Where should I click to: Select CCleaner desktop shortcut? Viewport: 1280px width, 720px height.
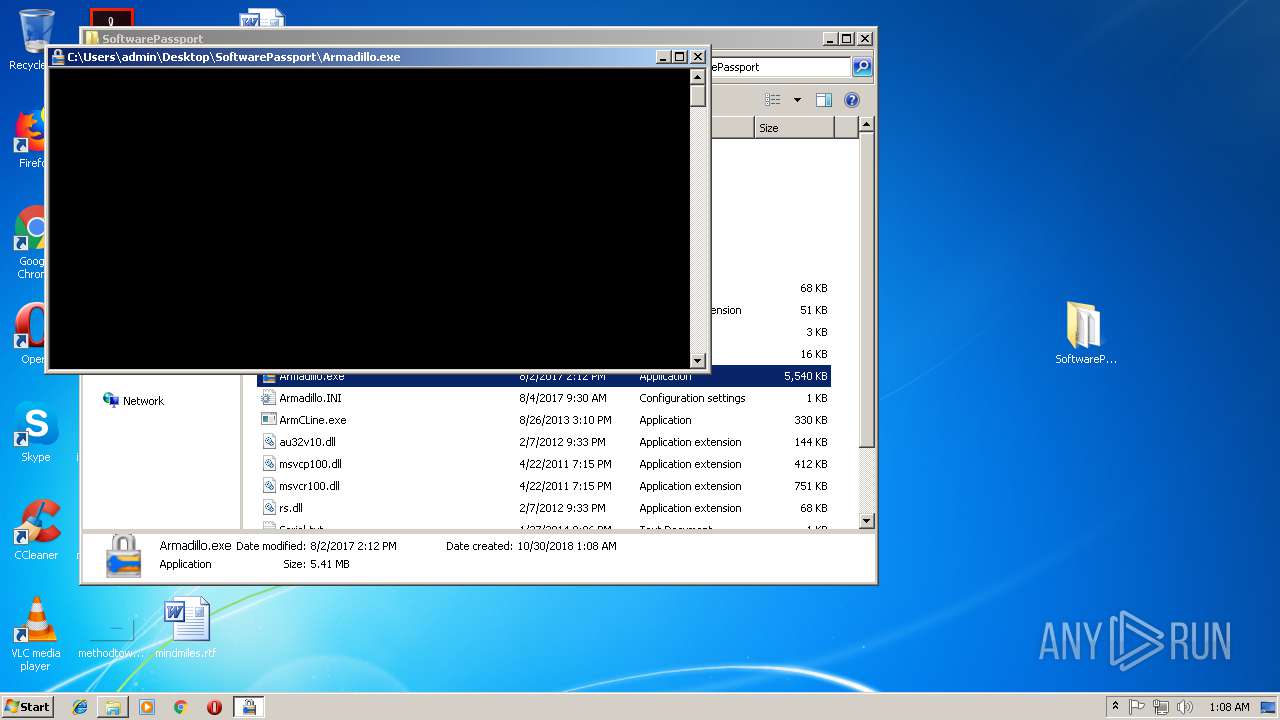[x=36, y=529]
